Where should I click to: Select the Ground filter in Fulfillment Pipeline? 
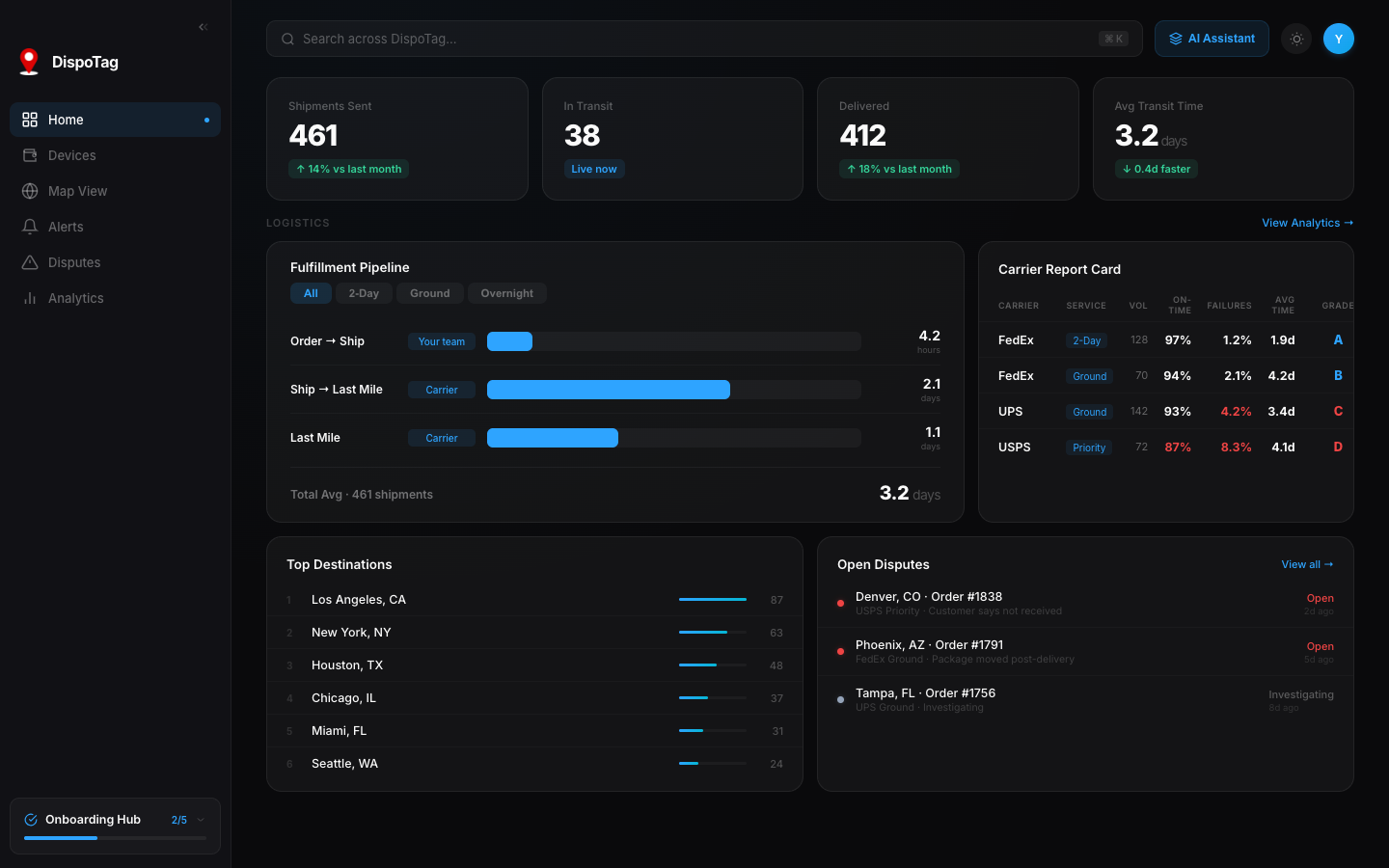429,293
